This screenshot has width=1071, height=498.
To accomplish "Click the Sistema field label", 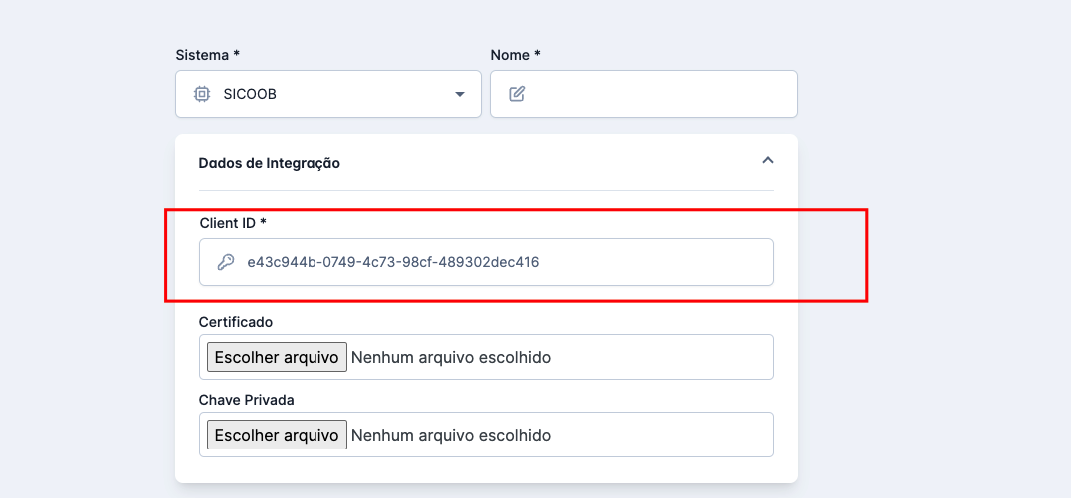I will coord(207,54).
